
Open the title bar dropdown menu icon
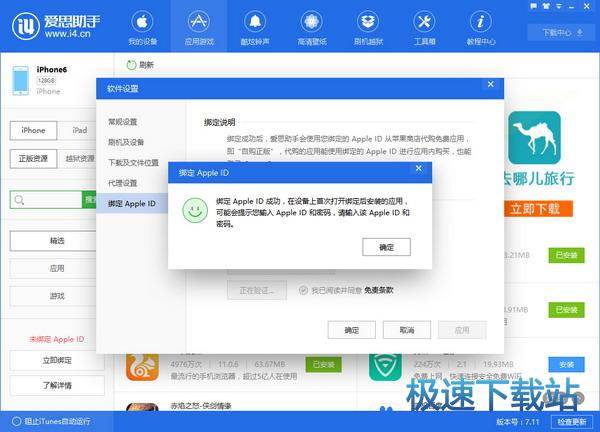pos(559,6)
